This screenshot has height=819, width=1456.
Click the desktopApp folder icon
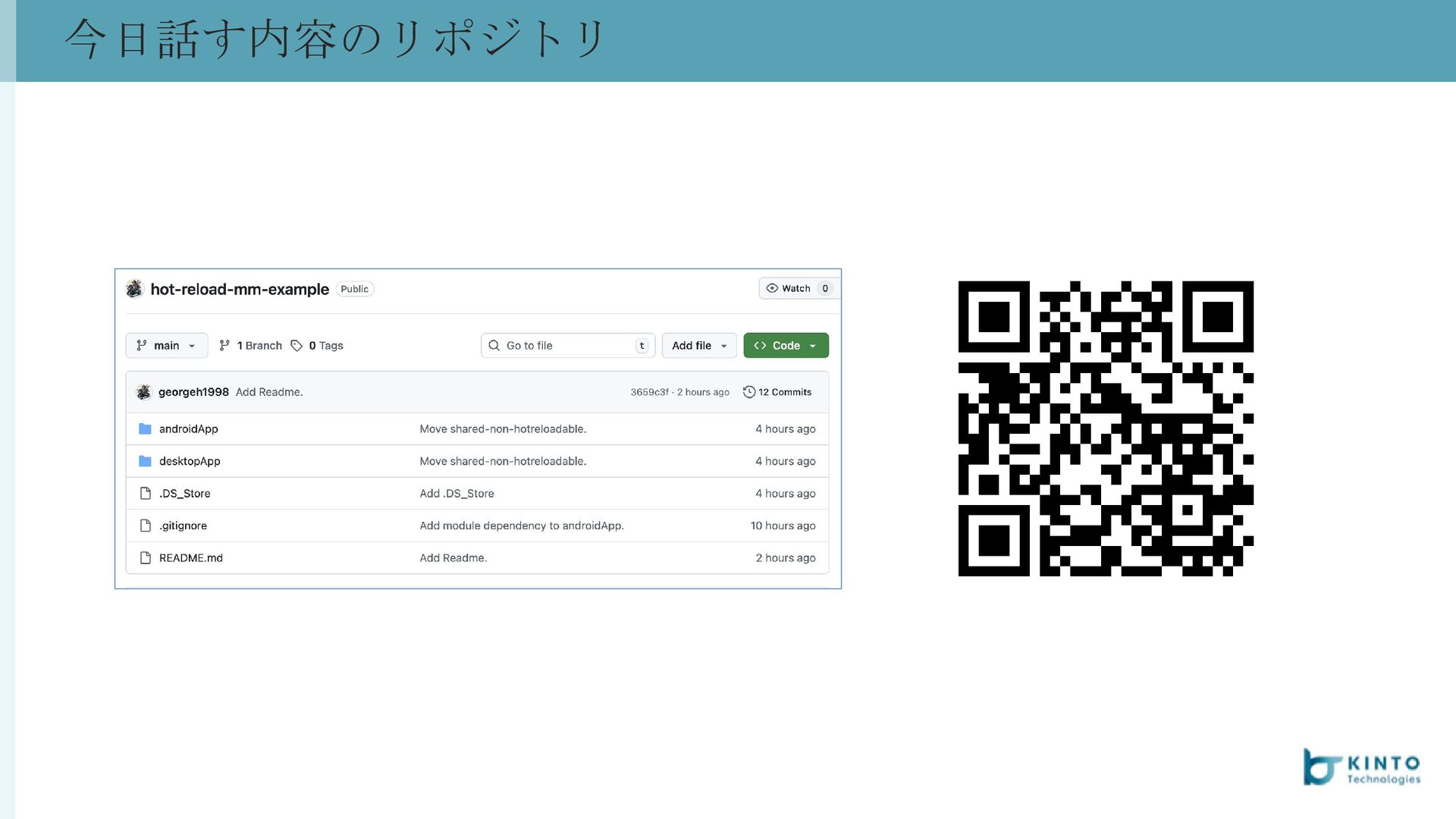point(145,461)
